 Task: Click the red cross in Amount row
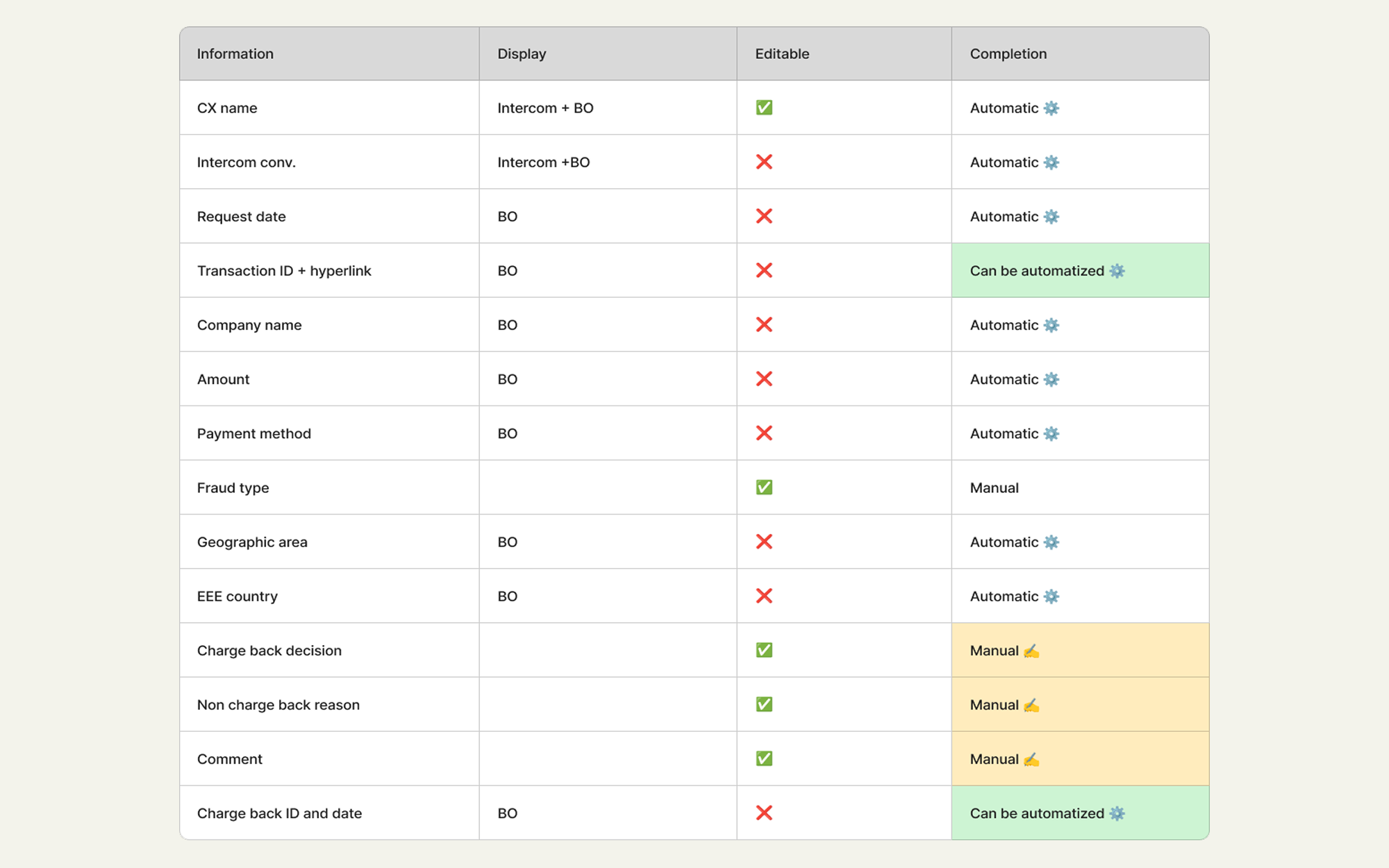pyautogui.click(x=764, y=378)
